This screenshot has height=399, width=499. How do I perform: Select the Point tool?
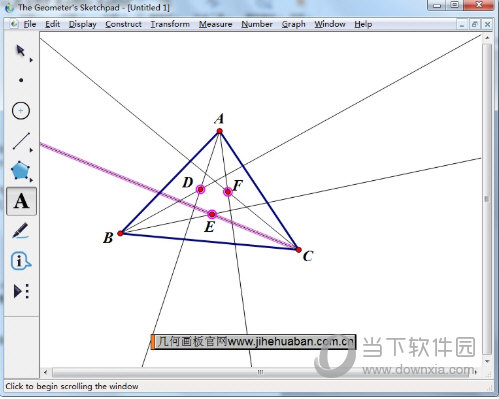click(21, 80)
